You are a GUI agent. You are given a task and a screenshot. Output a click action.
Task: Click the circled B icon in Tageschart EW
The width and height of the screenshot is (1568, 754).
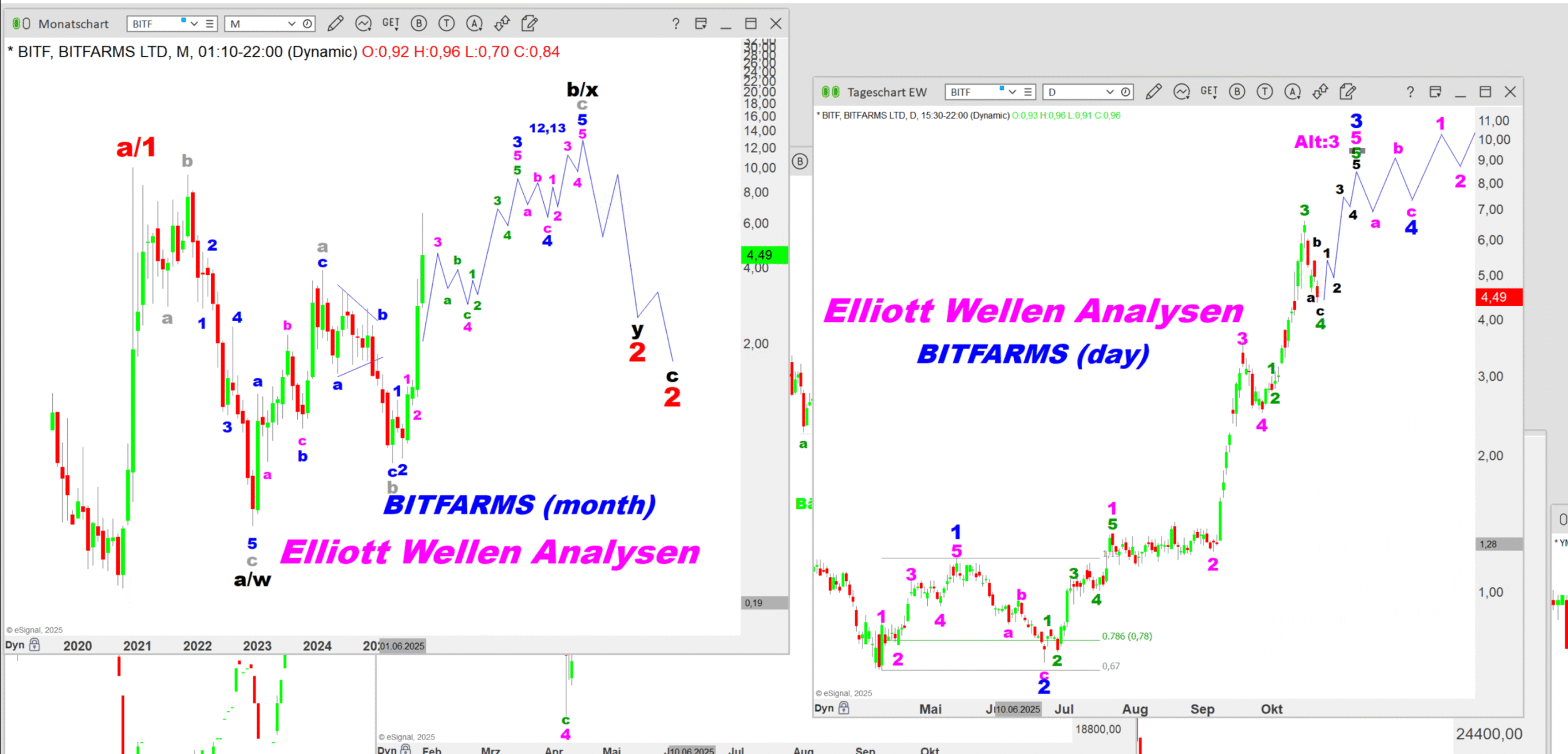(x=1237, y=92)
